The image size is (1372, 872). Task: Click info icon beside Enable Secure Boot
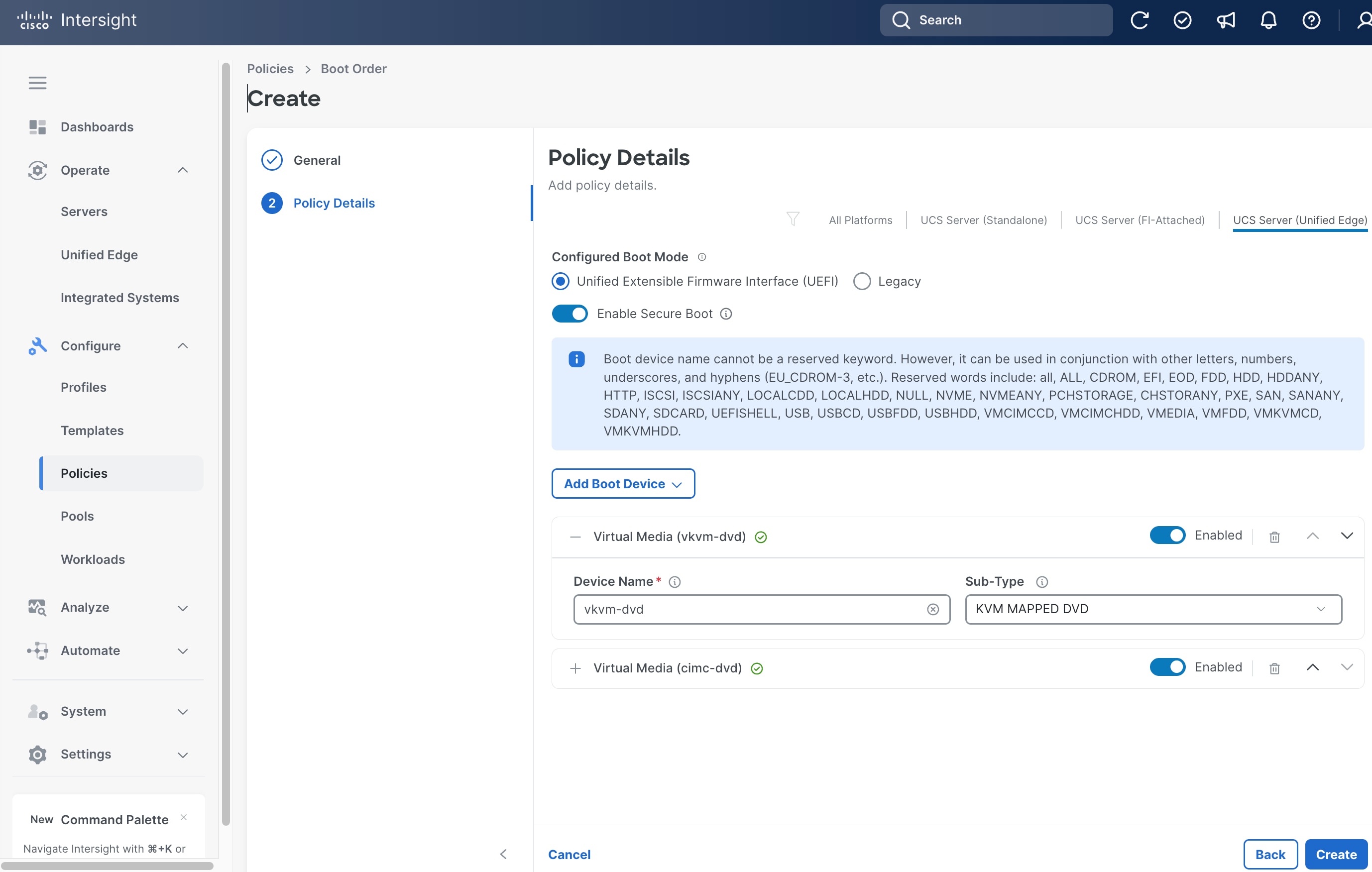726,314
